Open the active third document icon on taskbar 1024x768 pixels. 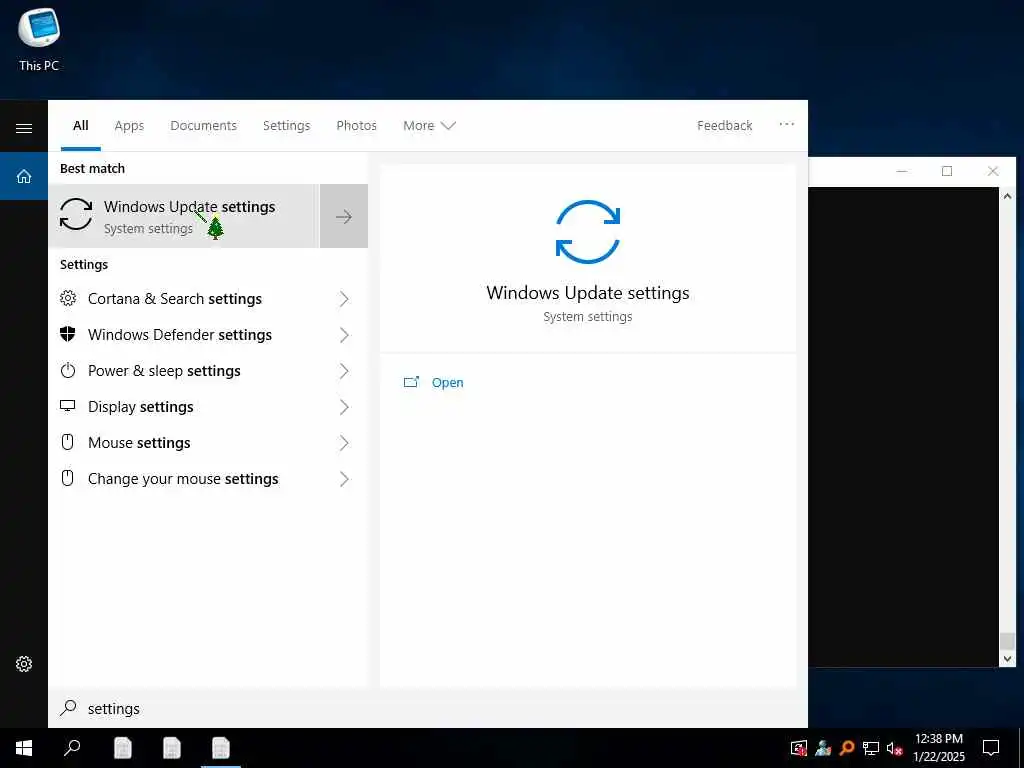(221, 748)
